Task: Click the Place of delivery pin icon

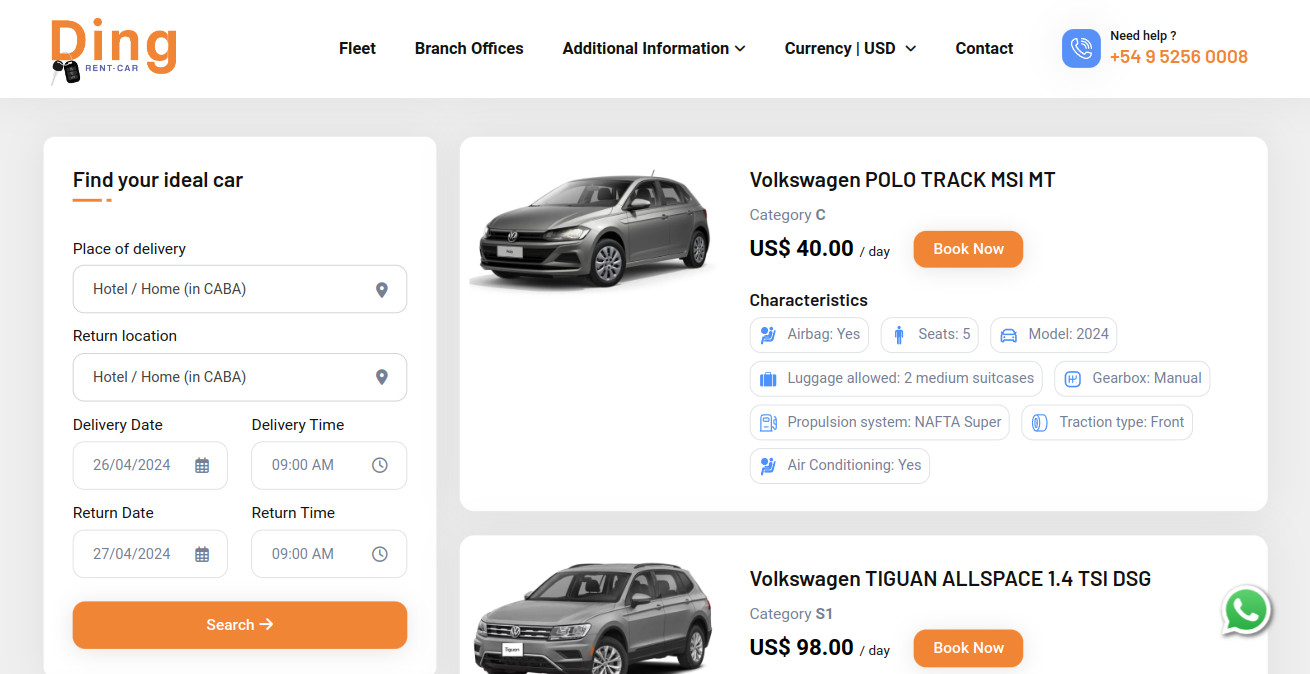Action: tap(381, 290)
